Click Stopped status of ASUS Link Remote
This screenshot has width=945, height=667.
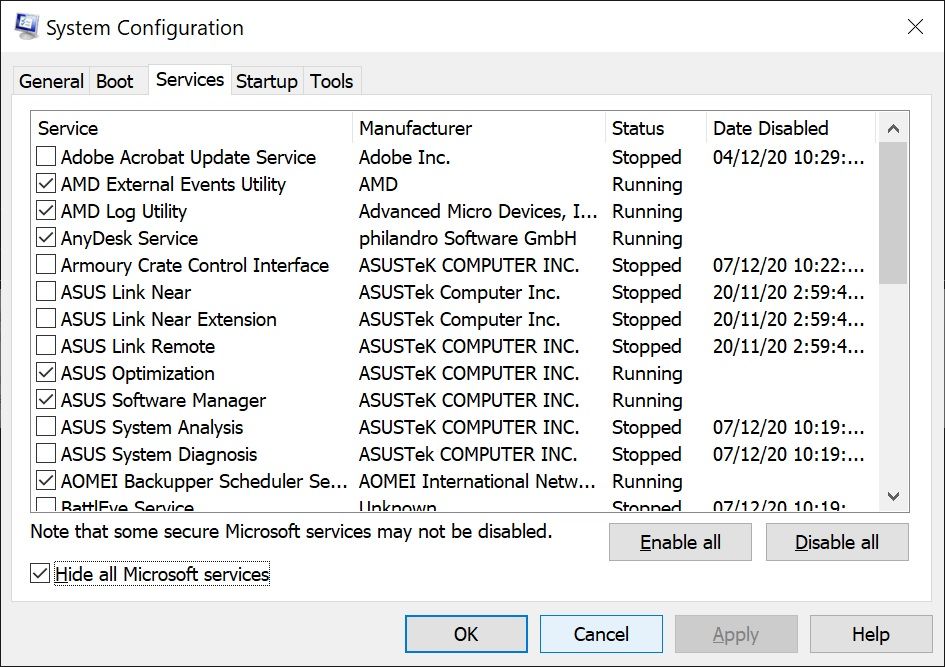coord(647,346)
